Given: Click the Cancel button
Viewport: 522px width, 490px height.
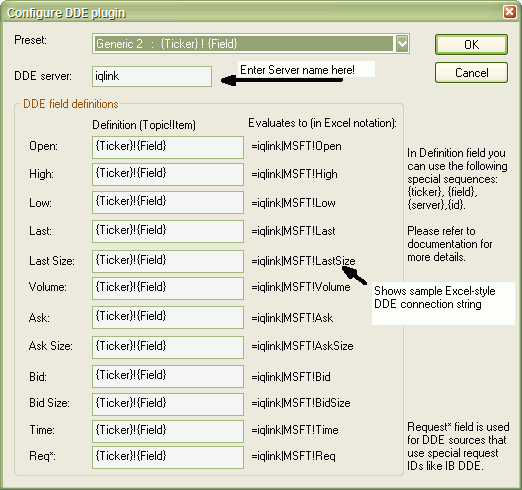Looking at the screenshot, I should (x=471, y=73).
